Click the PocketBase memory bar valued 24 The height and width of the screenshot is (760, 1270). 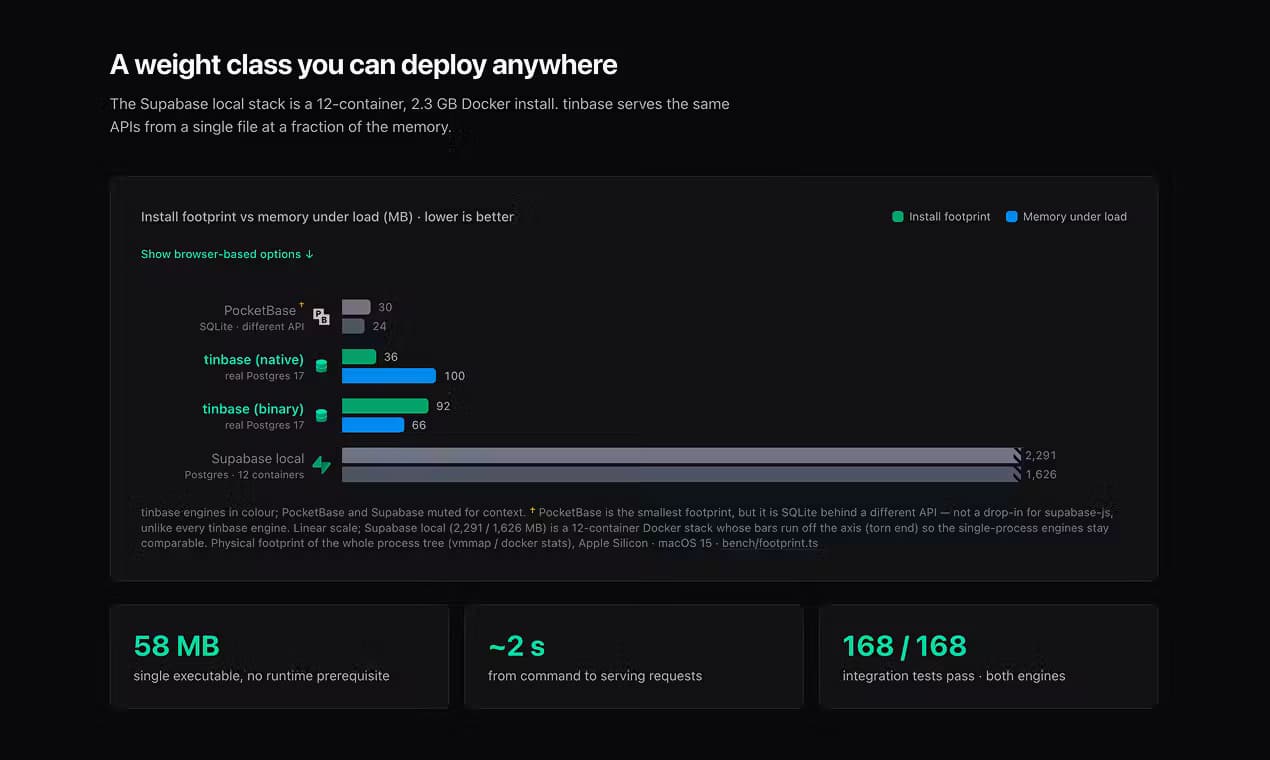point(353,326)
